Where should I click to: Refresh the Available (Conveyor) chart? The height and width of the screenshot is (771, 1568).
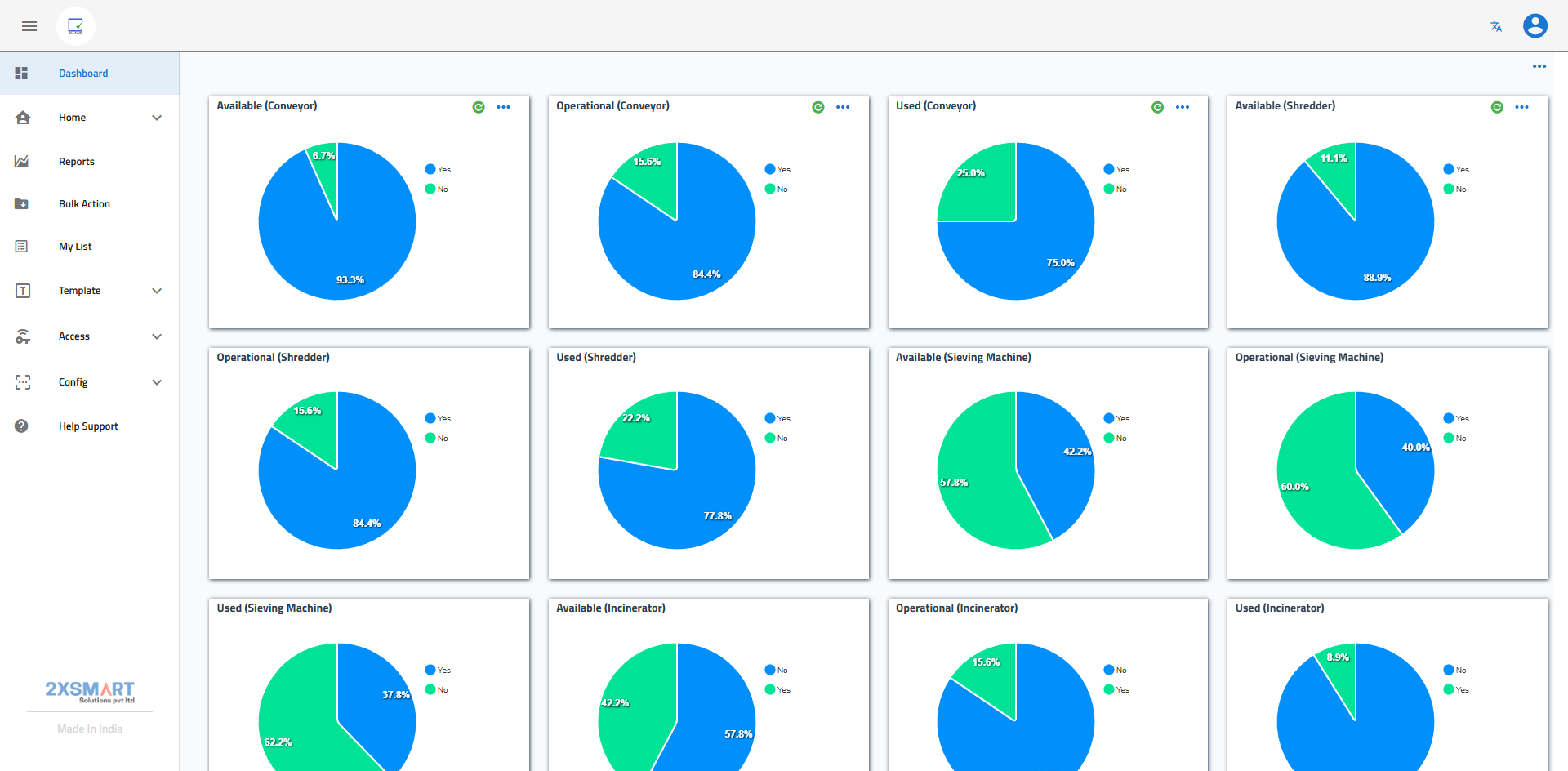pos(479,107)
